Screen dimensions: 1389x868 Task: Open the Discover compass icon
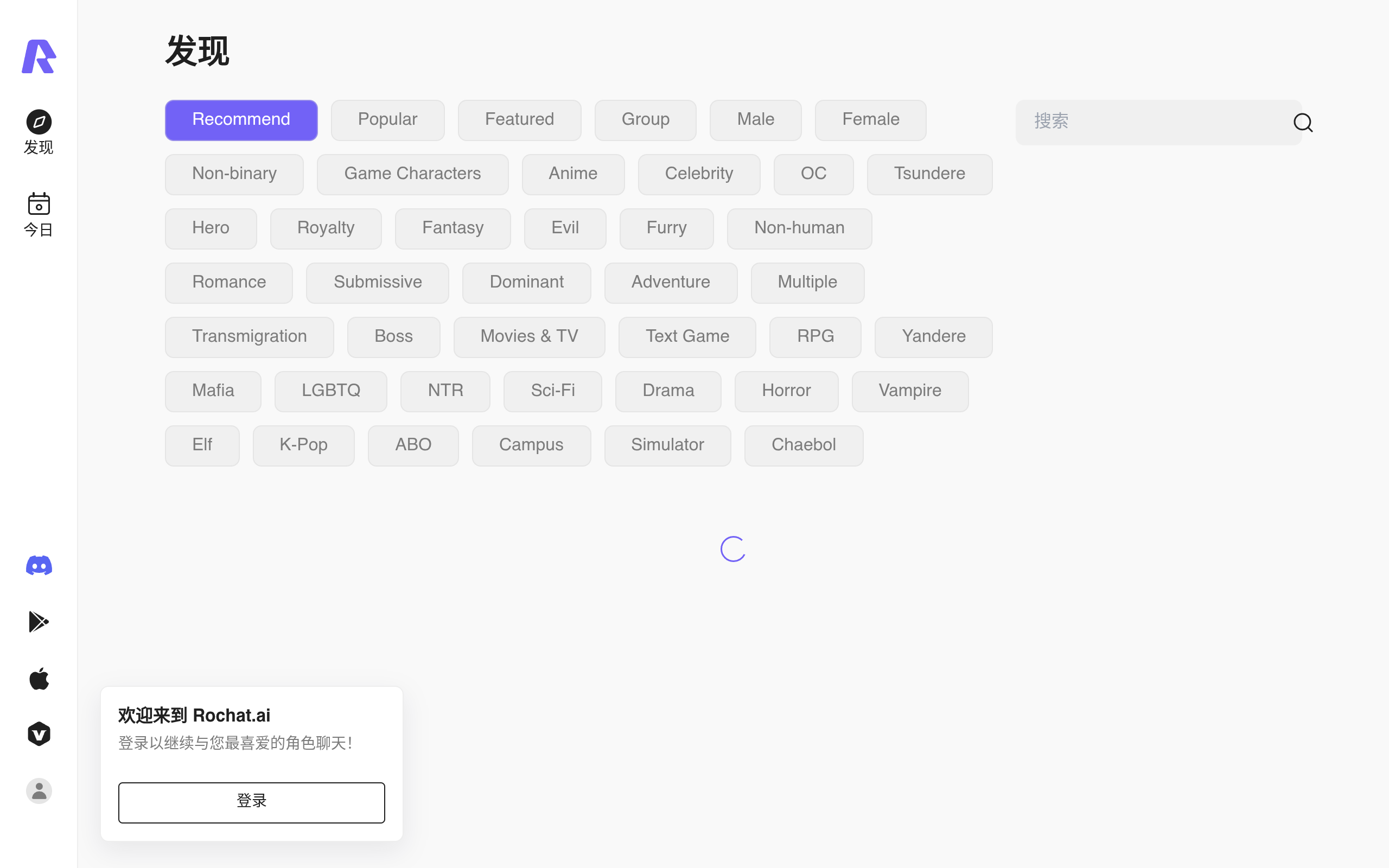pyautogui.click(x=39, y=122)
